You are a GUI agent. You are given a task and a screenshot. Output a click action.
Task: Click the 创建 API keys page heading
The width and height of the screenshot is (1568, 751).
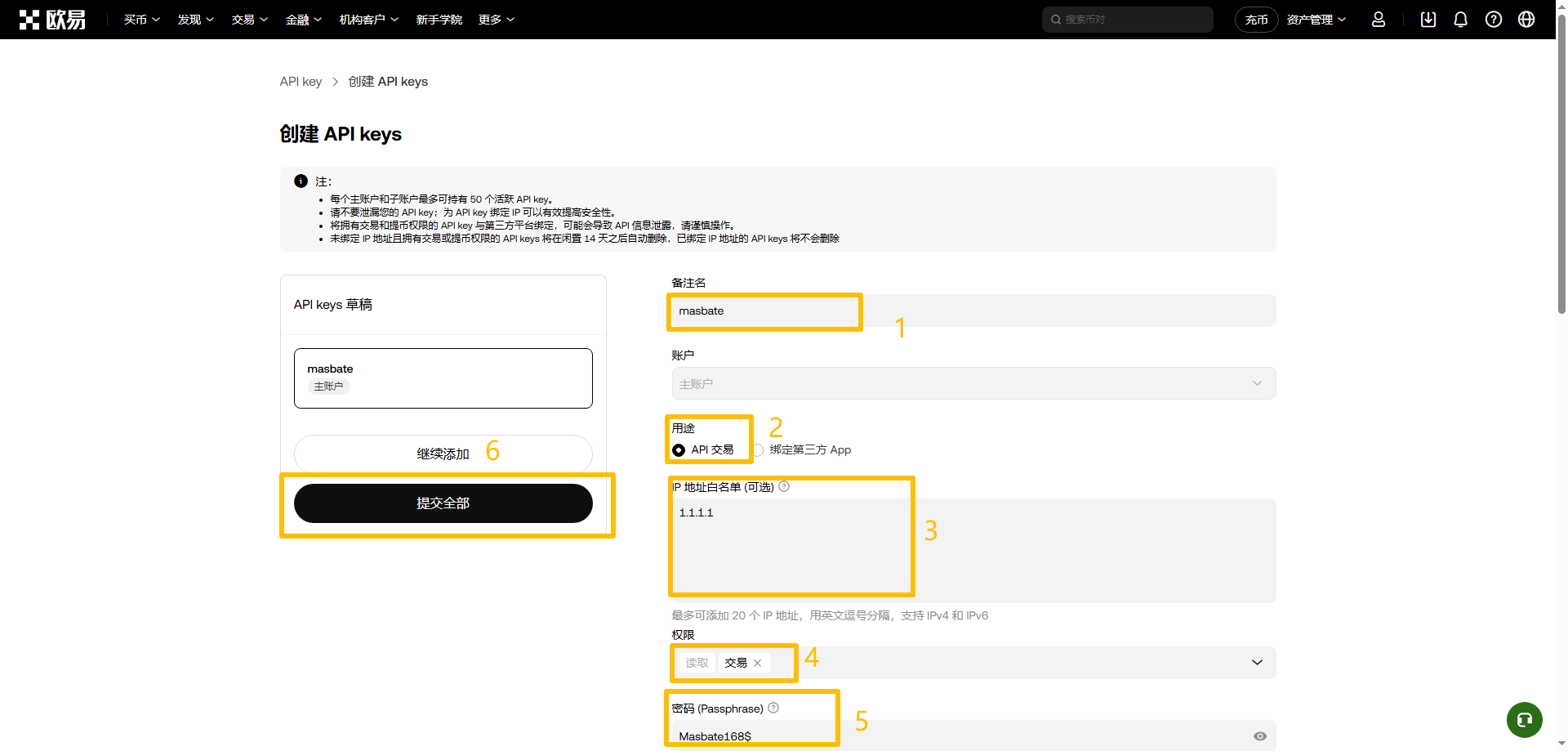[x=341, y=134]
